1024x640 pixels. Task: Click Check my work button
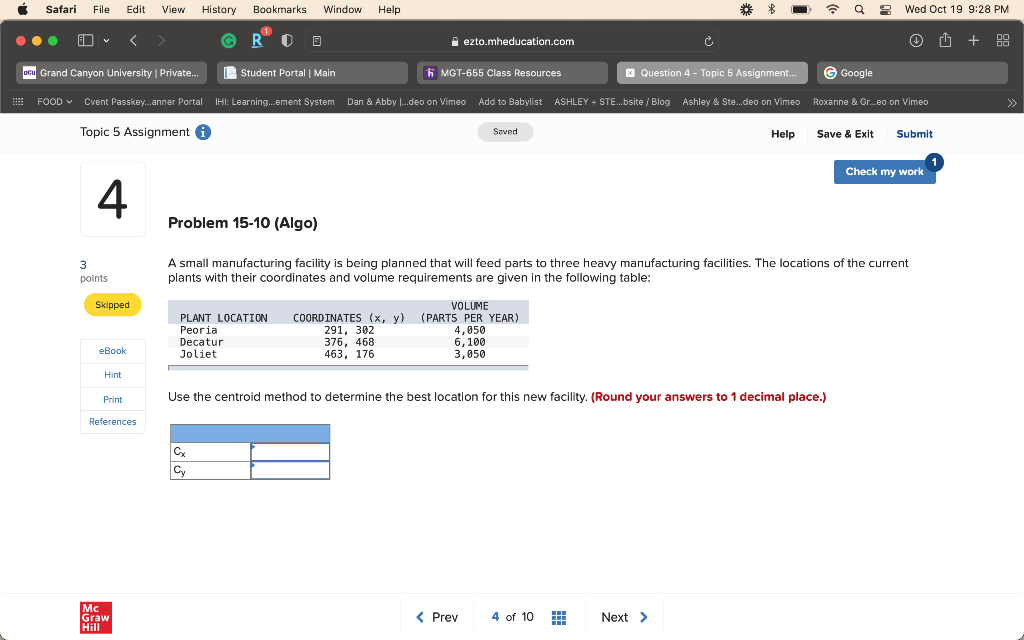coord(884,172)
